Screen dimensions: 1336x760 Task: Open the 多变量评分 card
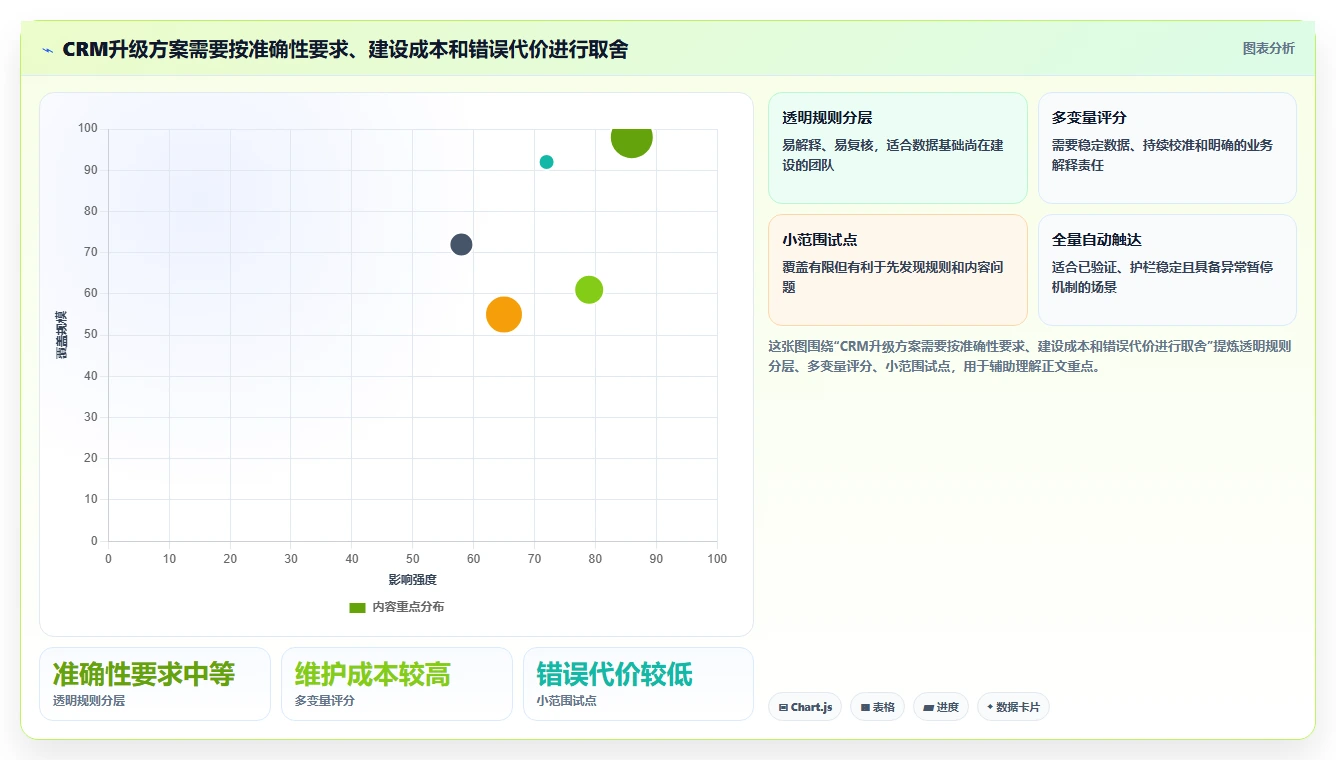point(1167,148)
